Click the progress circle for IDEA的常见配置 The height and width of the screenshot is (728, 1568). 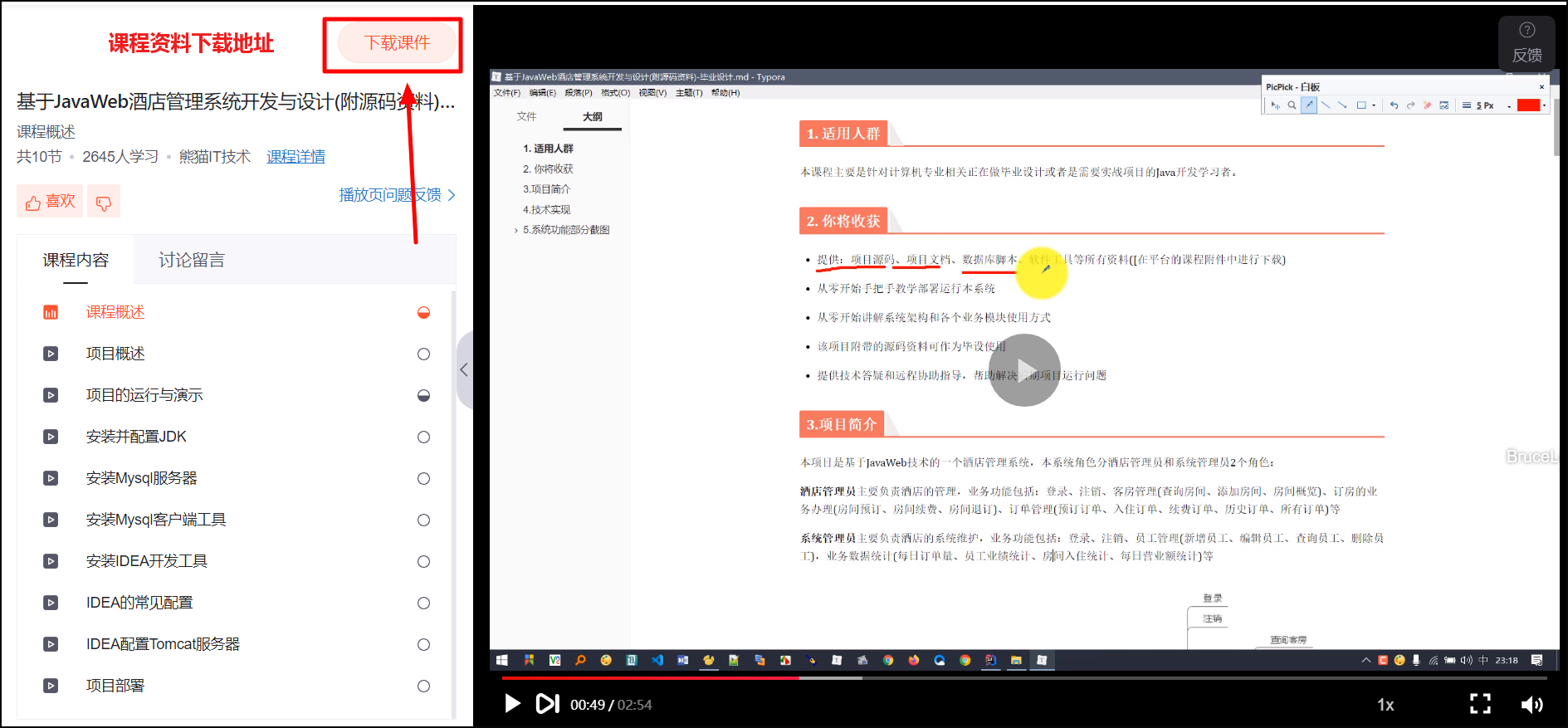423,603
